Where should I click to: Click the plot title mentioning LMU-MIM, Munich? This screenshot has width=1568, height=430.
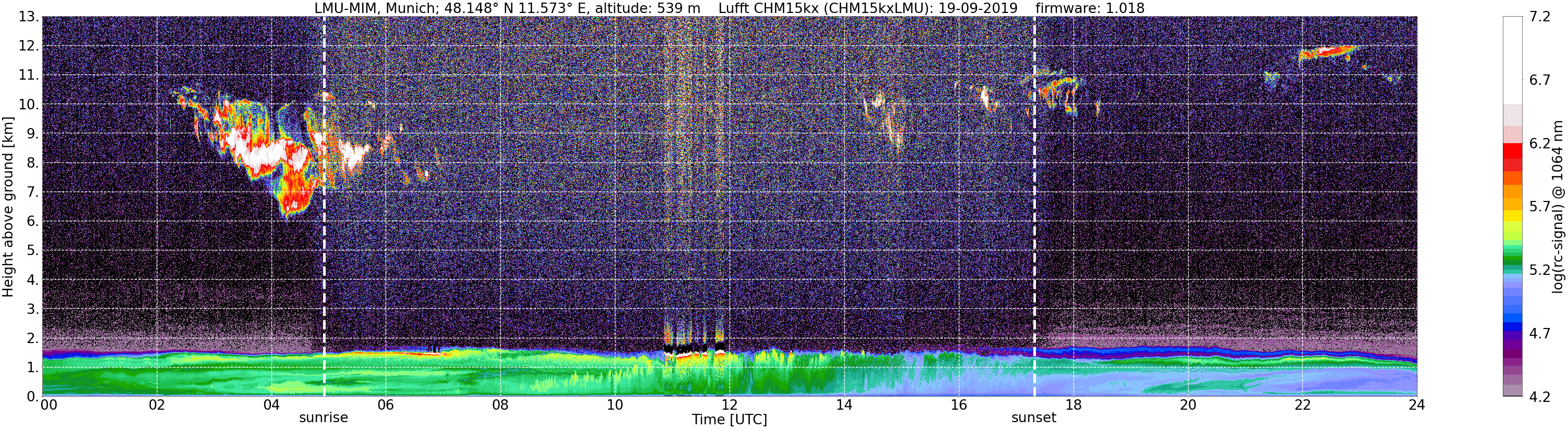click(x=729, y=8)
